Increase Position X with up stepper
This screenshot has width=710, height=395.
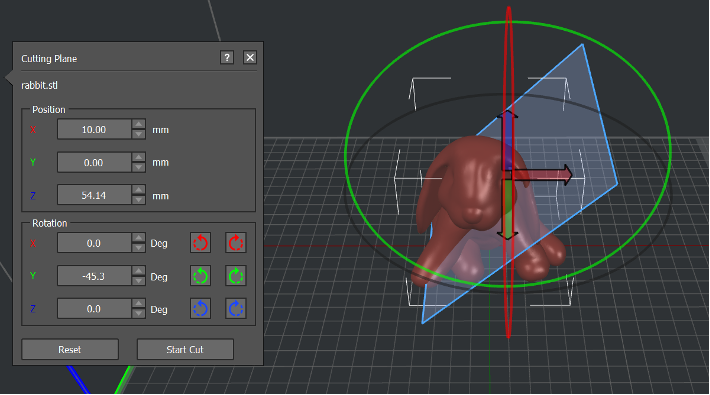tap(139, 125)
